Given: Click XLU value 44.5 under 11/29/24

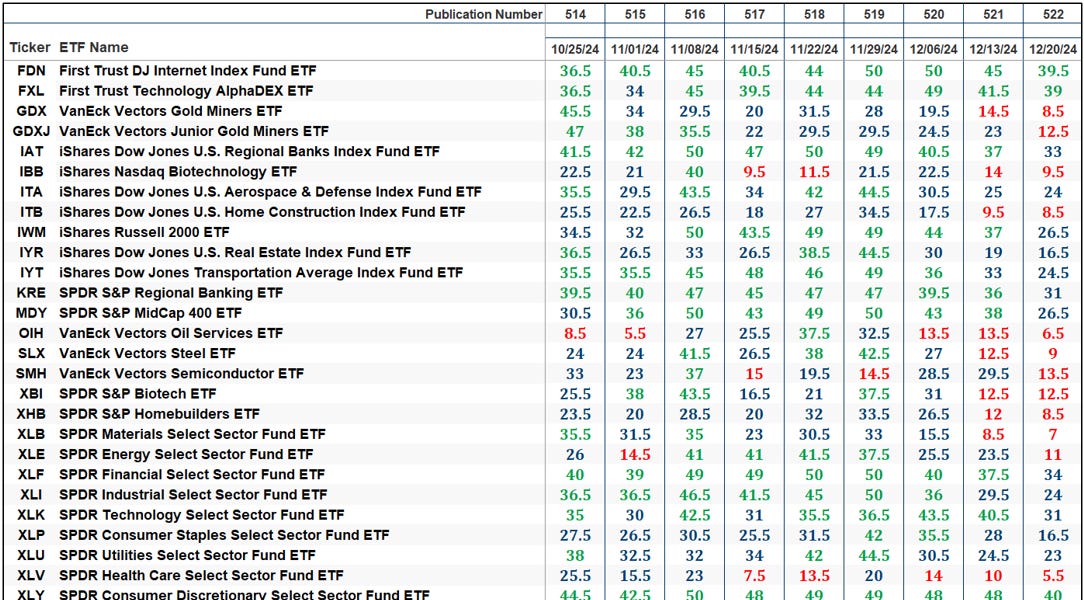Looking at the screenshot, I should point(874,556).
